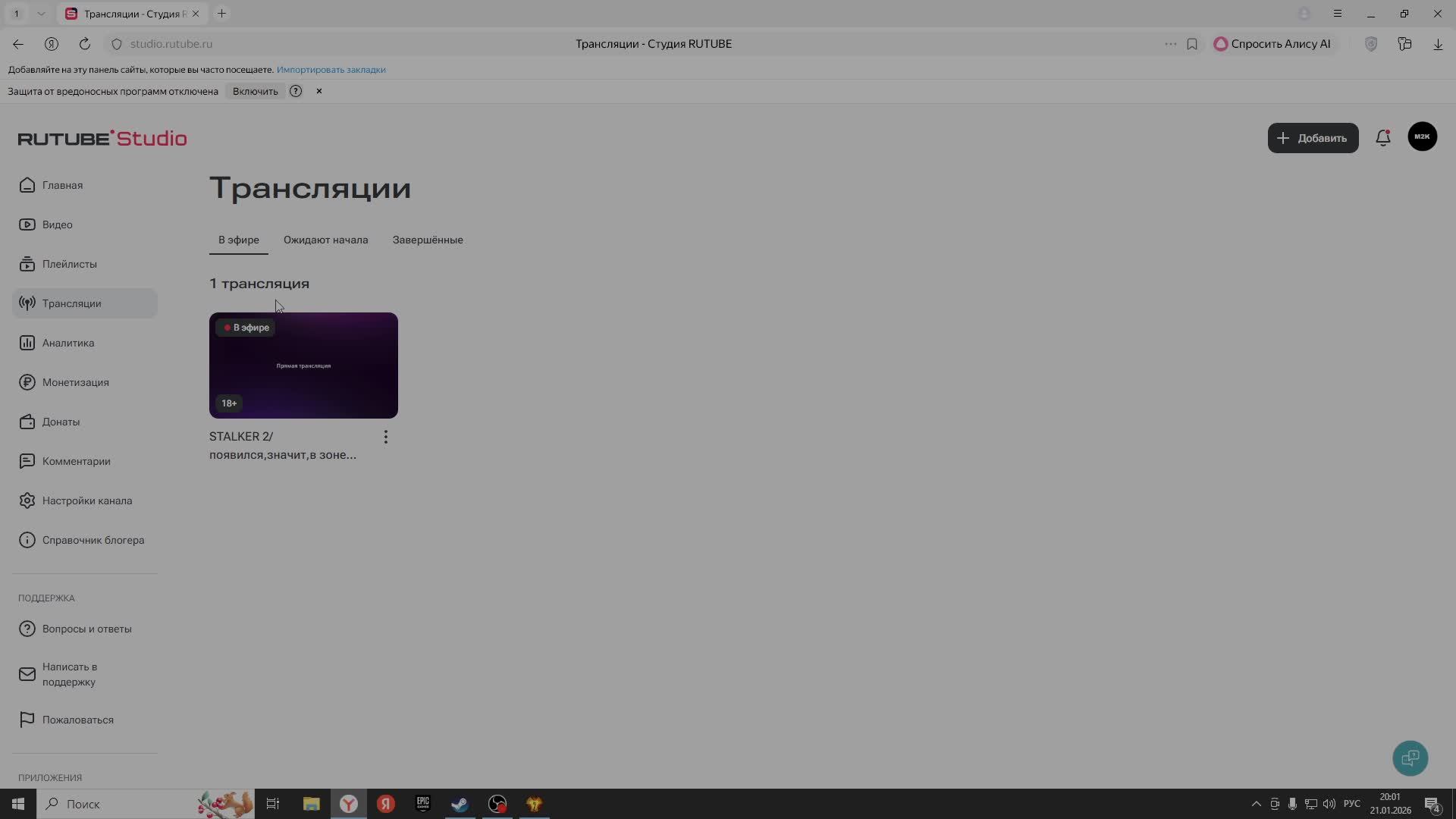Click the Добавить button
1456x819 pixels.
tap(1313, 138)
